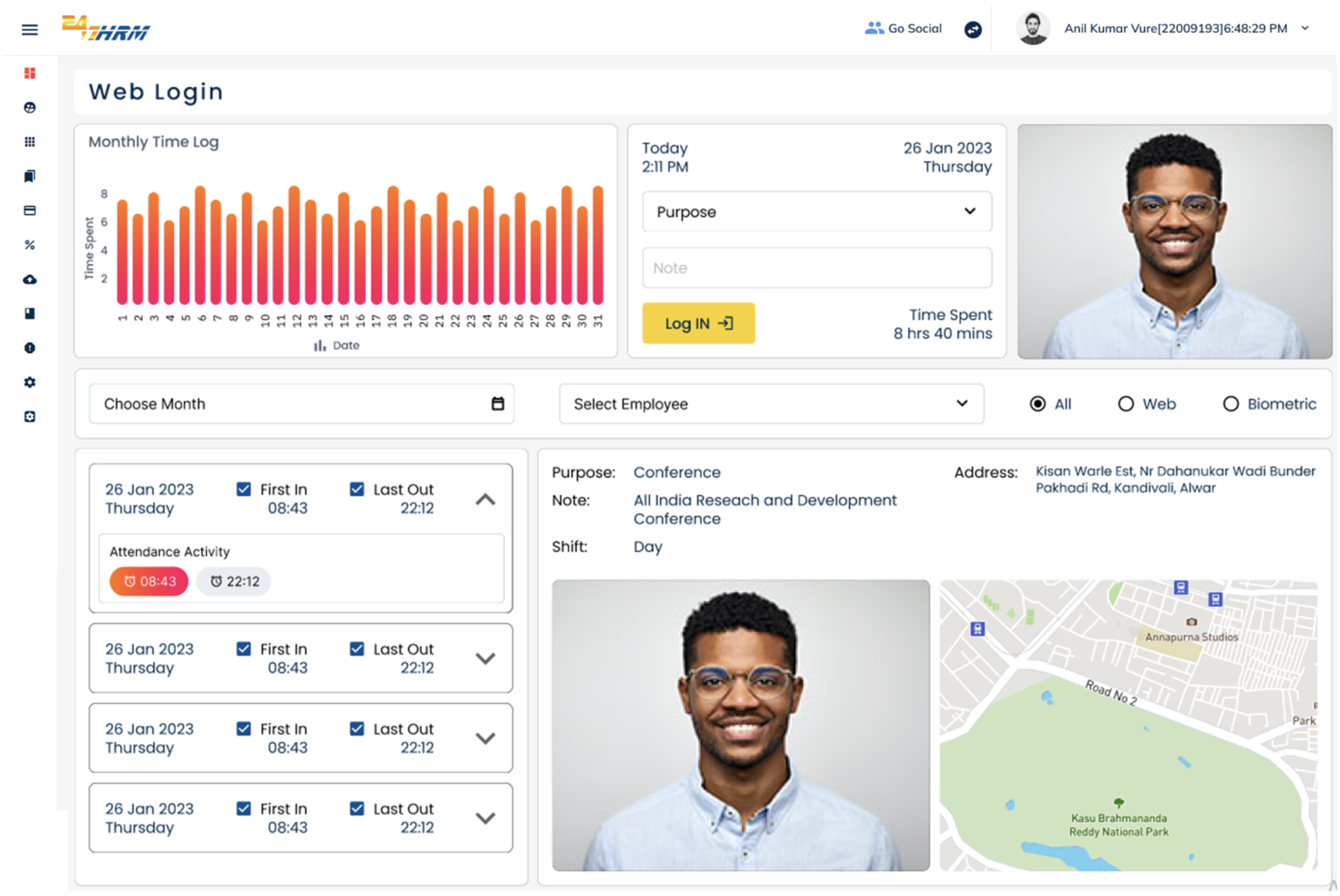Click the calendar icon in Choose Month
1340x896 pixels.
point(497,403)
